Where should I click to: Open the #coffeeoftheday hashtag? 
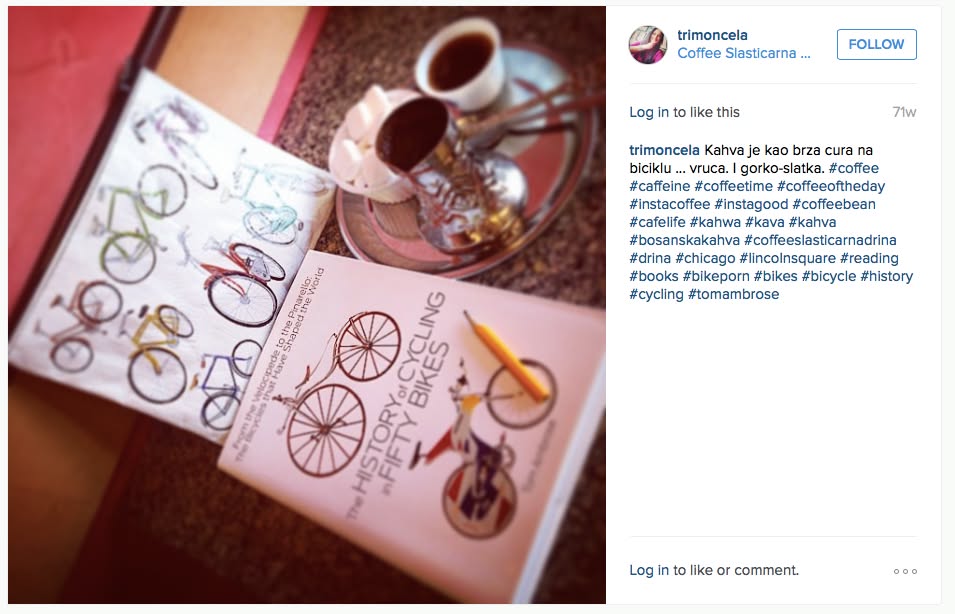click(831, 186)
